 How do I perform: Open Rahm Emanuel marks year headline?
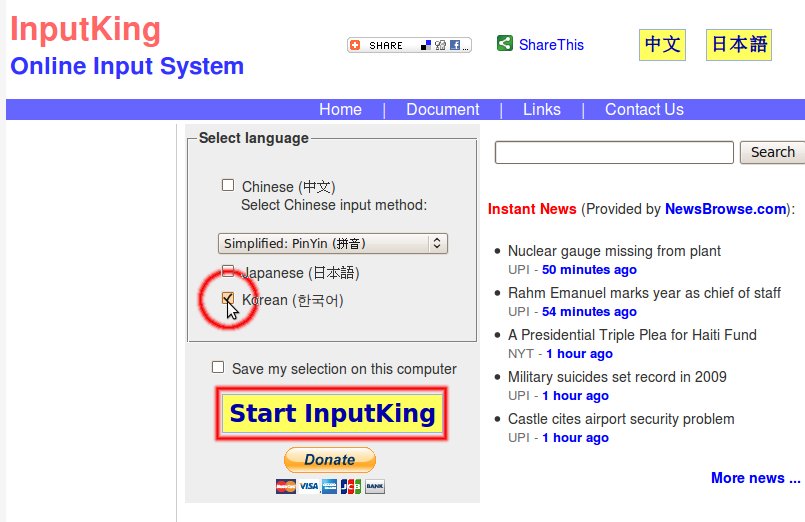tap(644, 293)
